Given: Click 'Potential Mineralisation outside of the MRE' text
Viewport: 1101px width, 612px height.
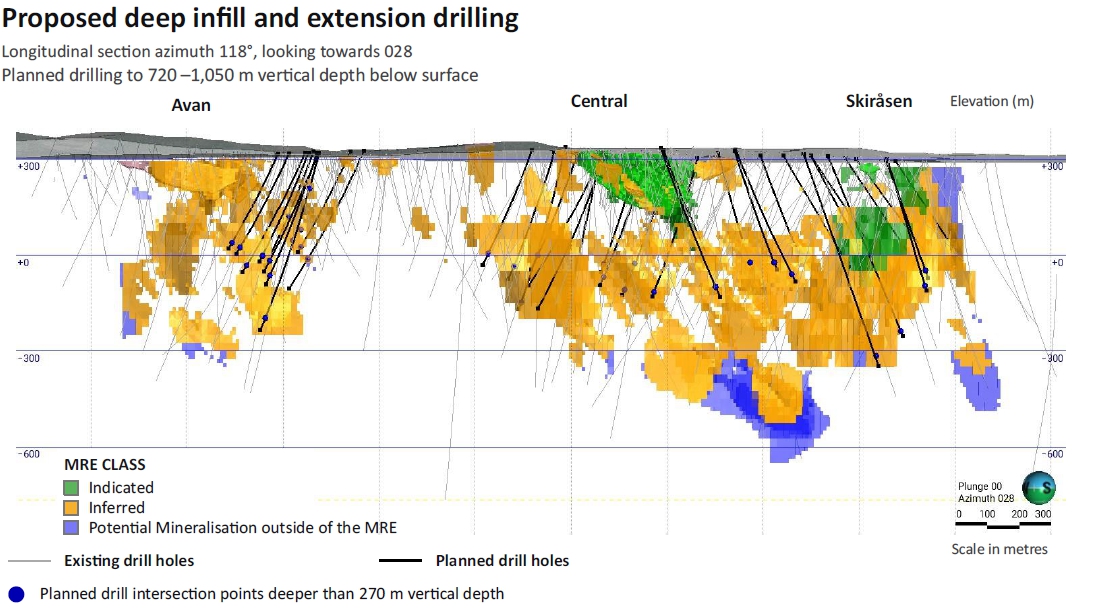Looking at the screenshot, I should tap(242, 528).
